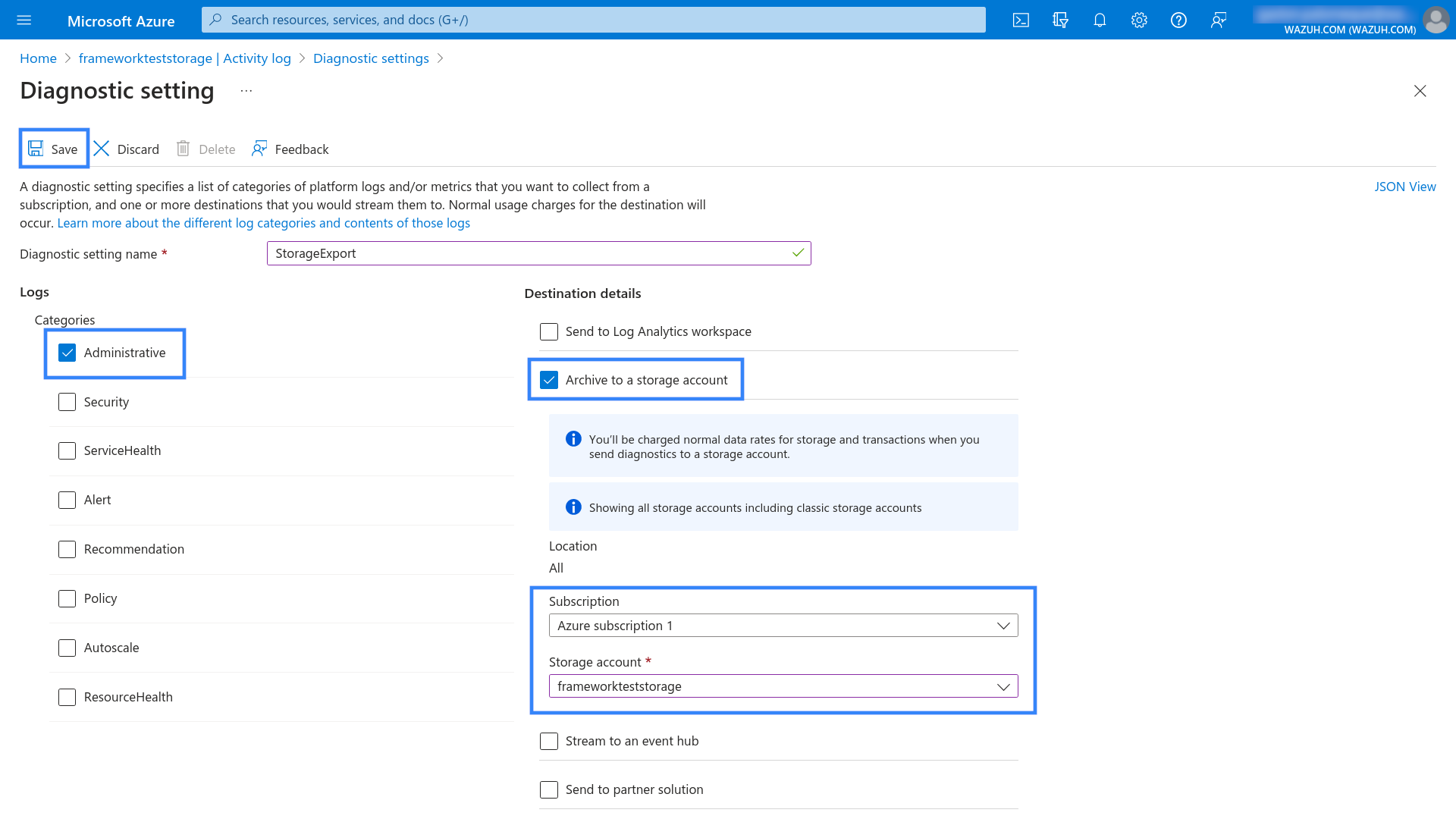Enable Send to partner solution
The image size is (1456, 819).
[549, 789]
